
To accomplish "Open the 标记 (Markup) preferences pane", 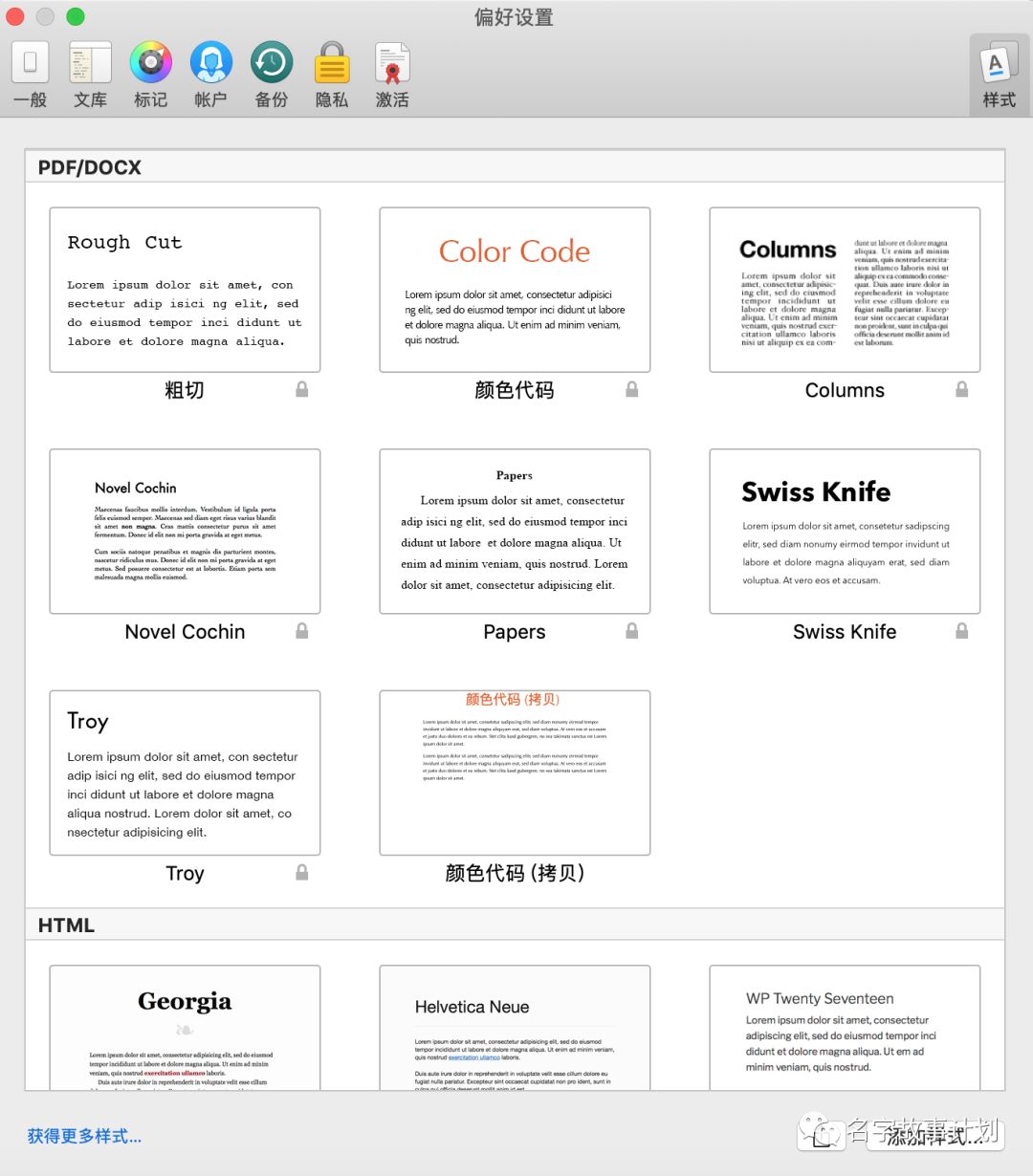I will click(x=151, y=75).
